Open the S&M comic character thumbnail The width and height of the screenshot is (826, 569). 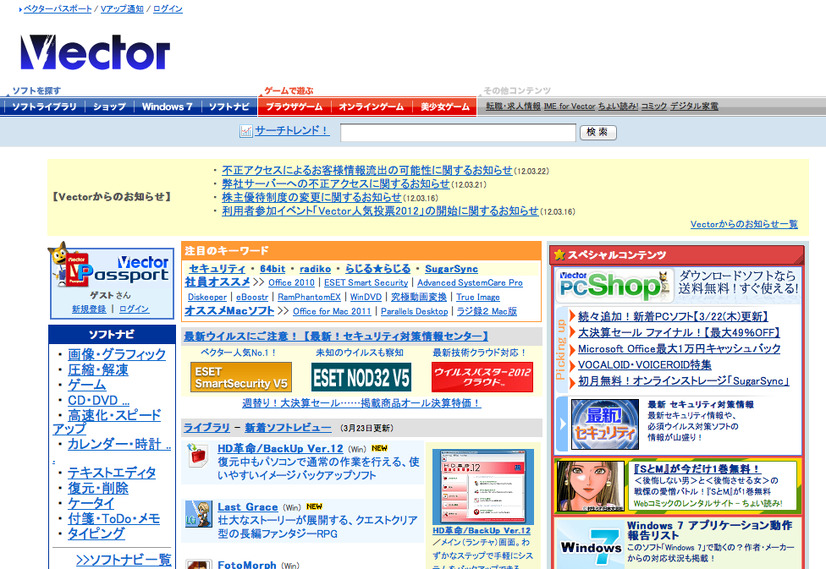(591, 486)
